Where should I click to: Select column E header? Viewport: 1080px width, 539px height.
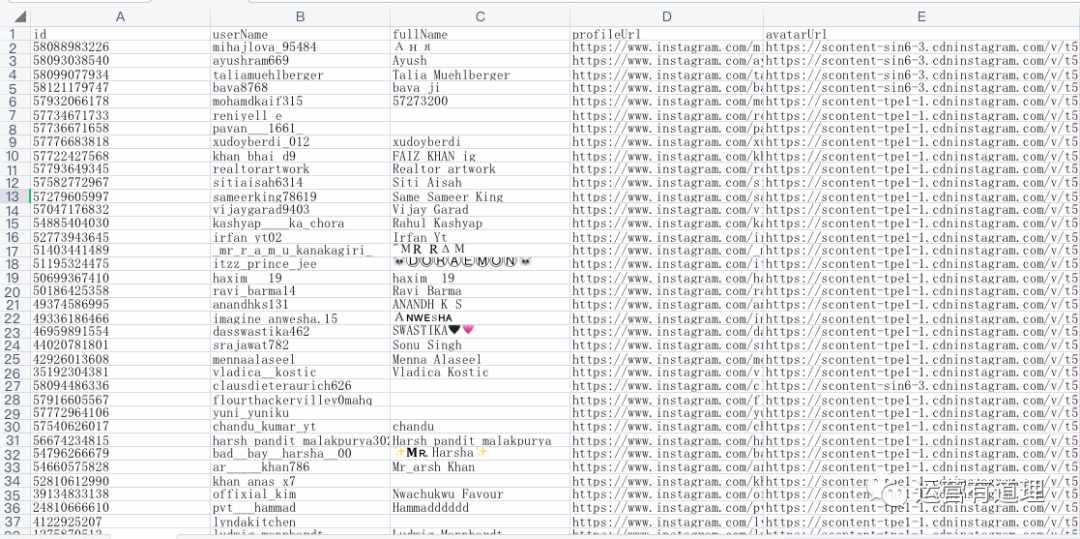point(922,17)
